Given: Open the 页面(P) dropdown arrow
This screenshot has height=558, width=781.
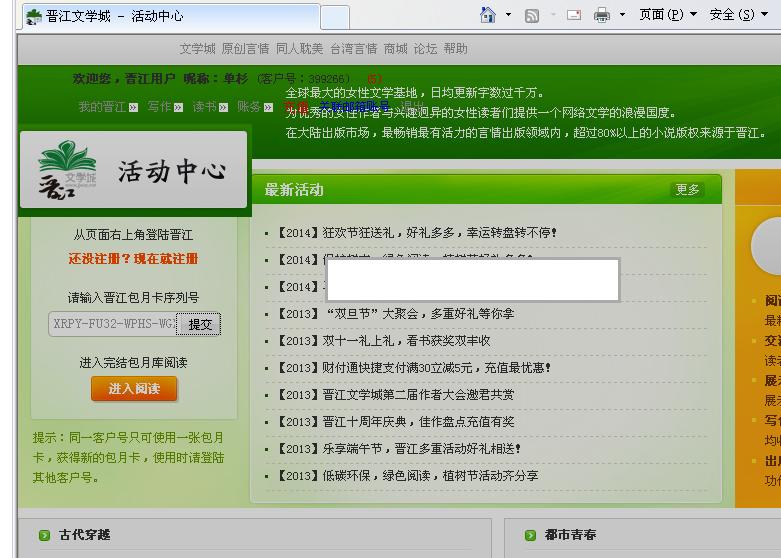Looking at the screenshot, I should [x=693, y=14].
